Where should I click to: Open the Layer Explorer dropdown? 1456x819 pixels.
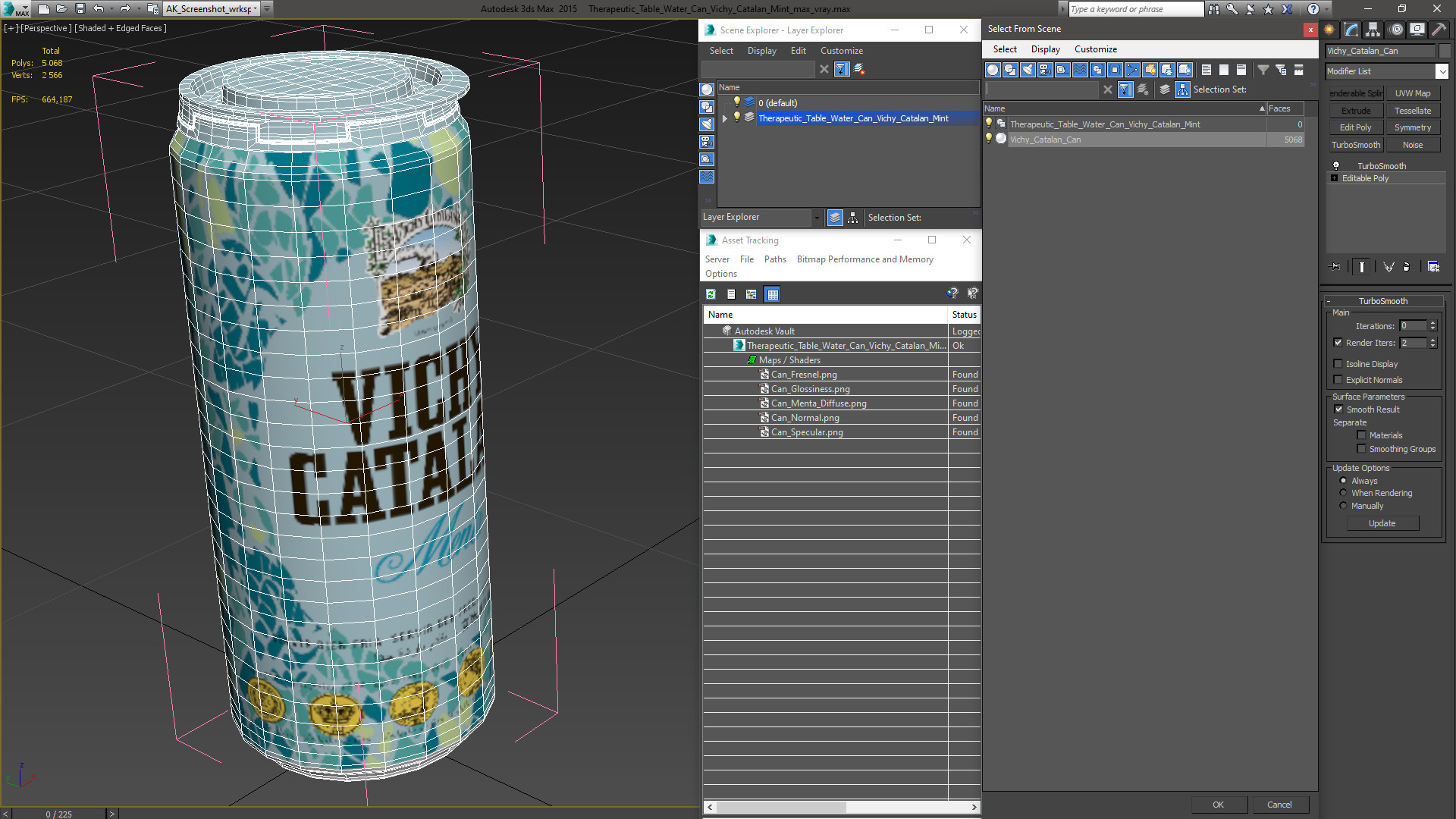(x=816, y=218)
